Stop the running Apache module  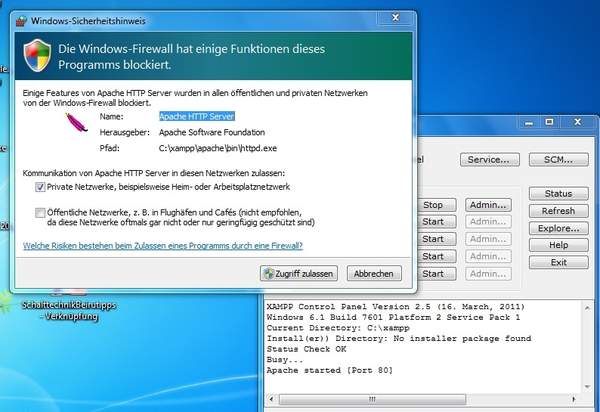pos(433,205)
